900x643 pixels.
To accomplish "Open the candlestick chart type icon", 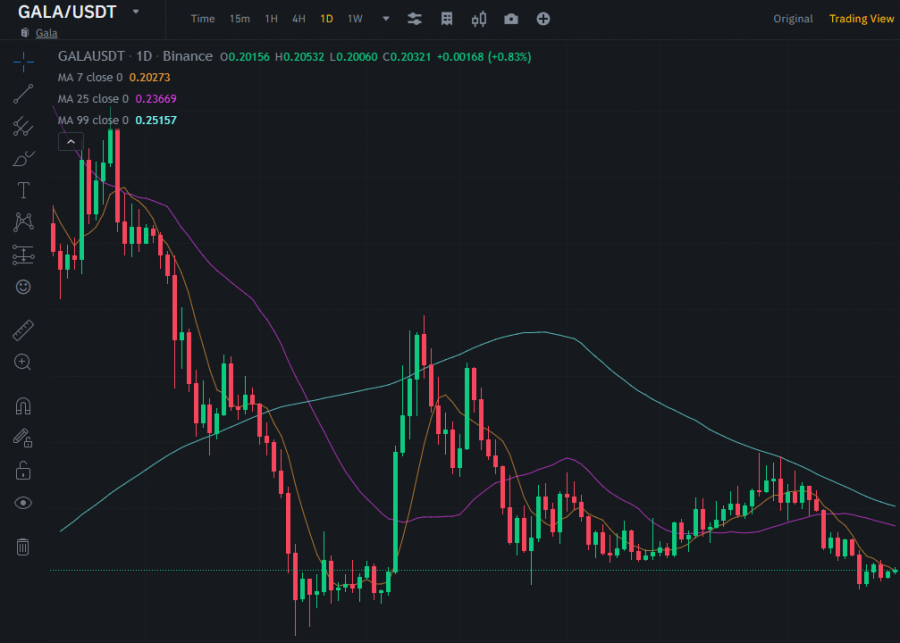I will (479, 19).
